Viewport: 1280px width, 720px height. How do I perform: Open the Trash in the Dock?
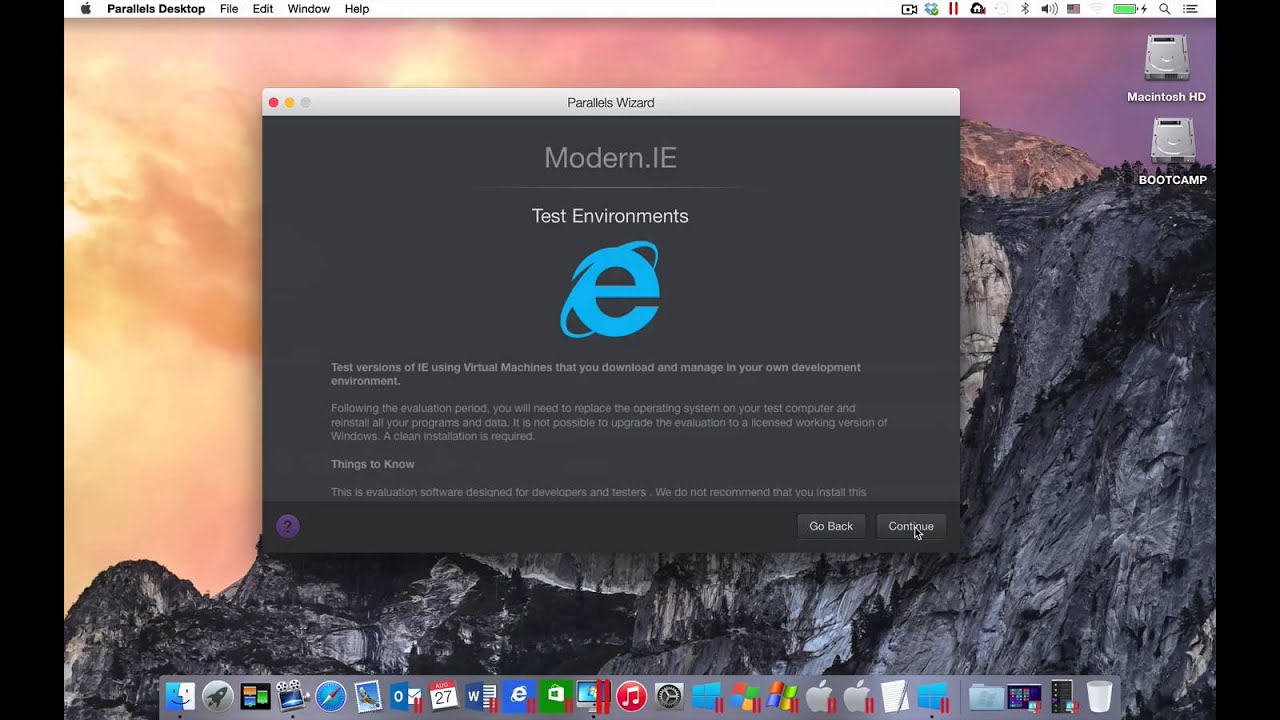tap(1099, 696)
